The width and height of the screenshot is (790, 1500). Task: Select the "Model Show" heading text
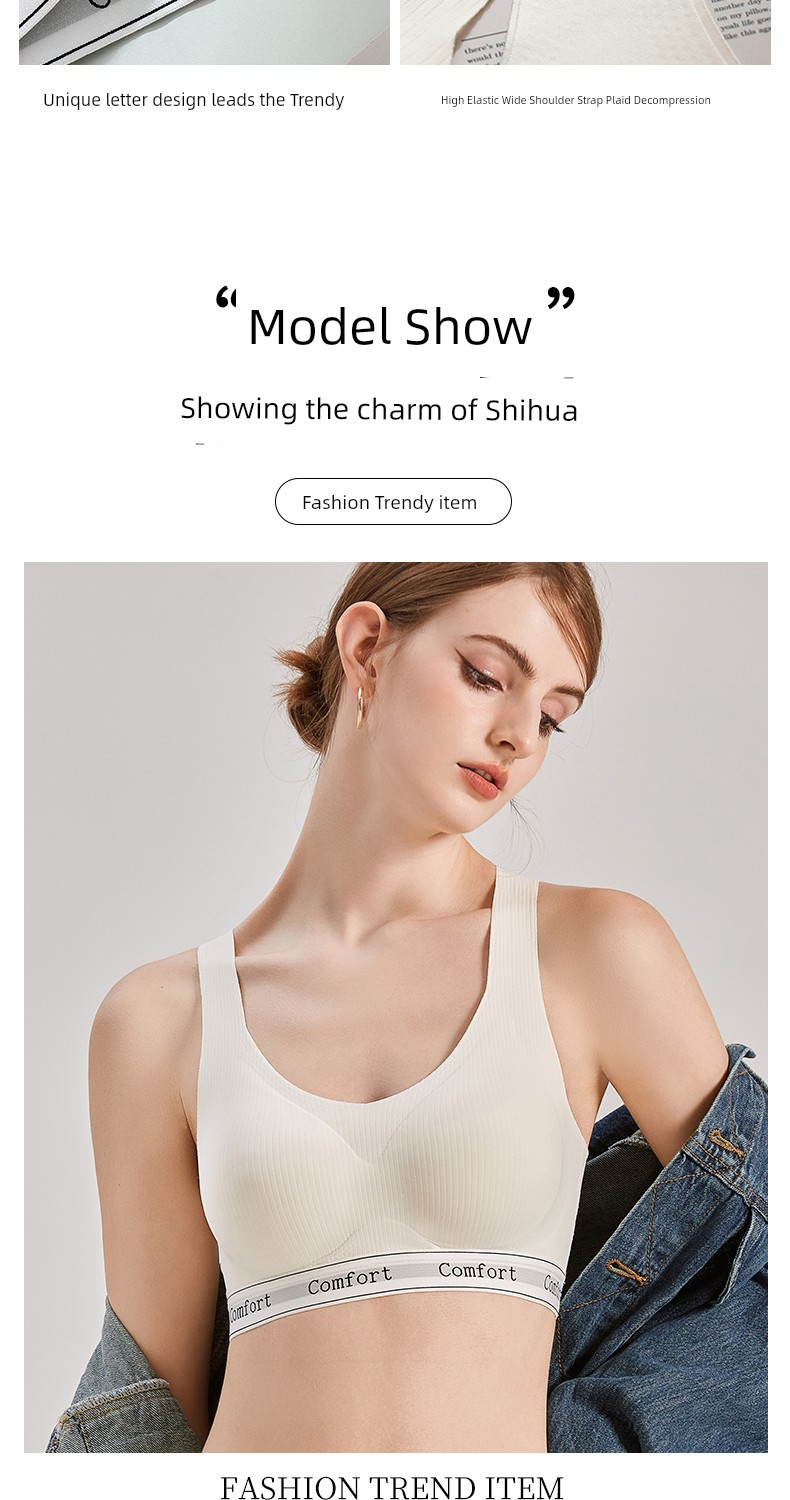tap(390, 327)
